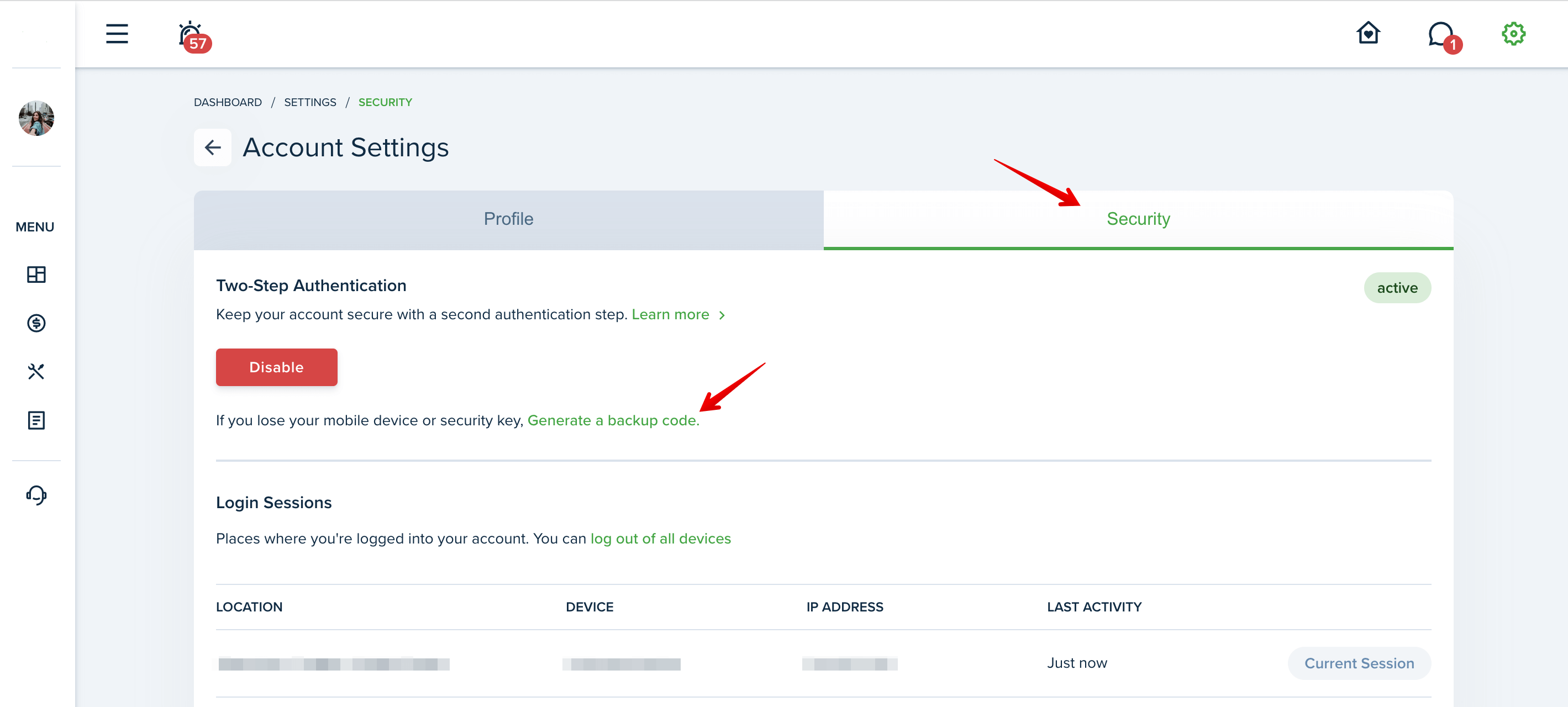Open the documents icon in sidebar

(x=36, y=420)
